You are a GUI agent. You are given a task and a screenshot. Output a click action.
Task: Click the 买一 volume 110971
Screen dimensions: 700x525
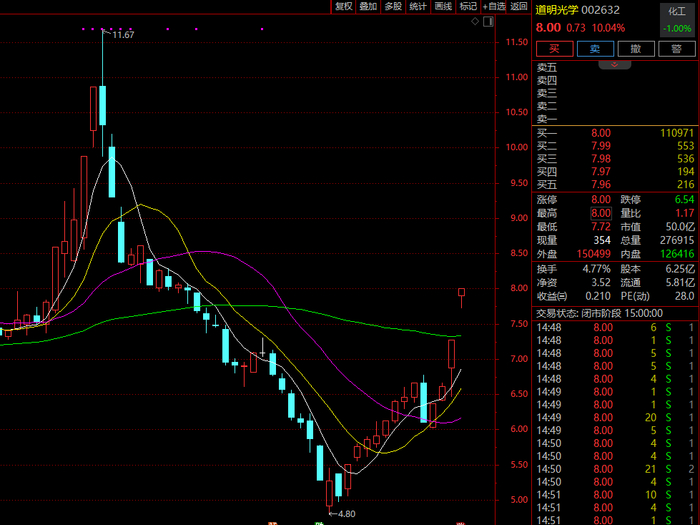pos(677,133)
